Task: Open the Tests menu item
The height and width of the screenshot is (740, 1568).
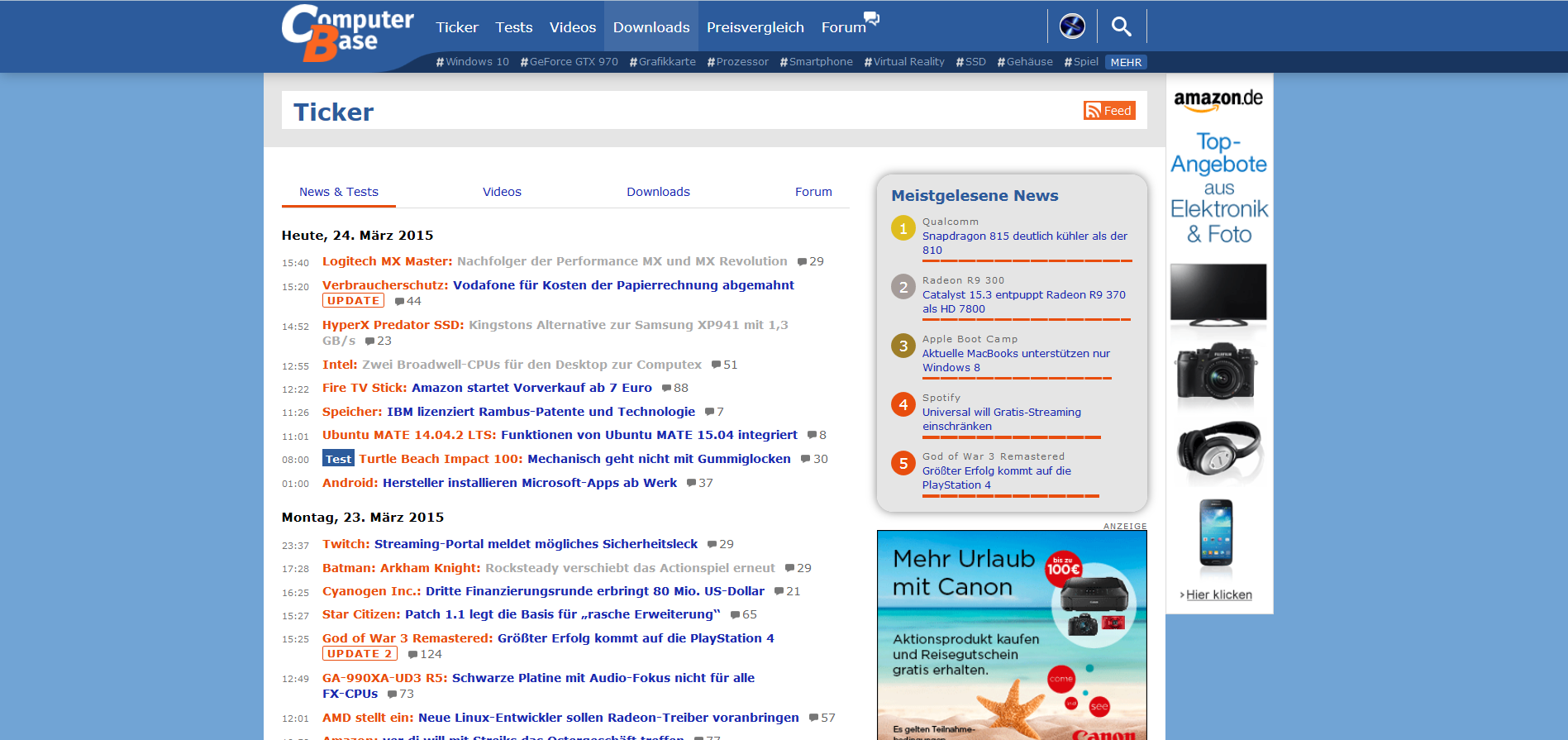Action: [x=514, y=27]
